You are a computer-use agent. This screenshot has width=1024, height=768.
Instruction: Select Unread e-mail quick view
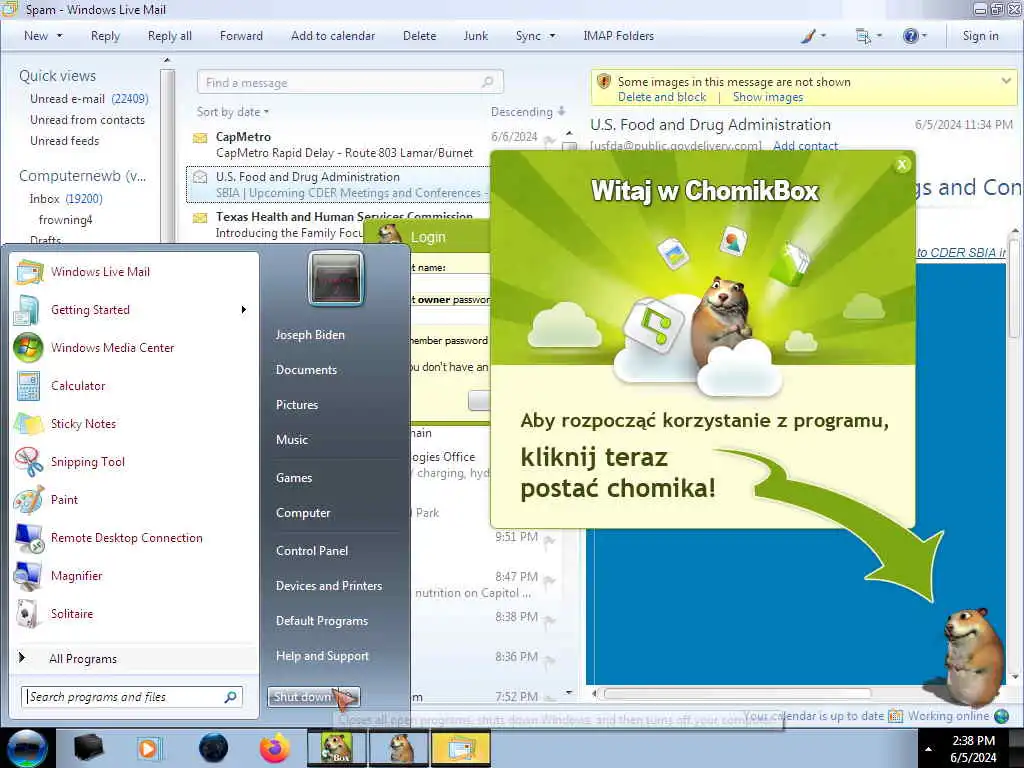[89, 99]
